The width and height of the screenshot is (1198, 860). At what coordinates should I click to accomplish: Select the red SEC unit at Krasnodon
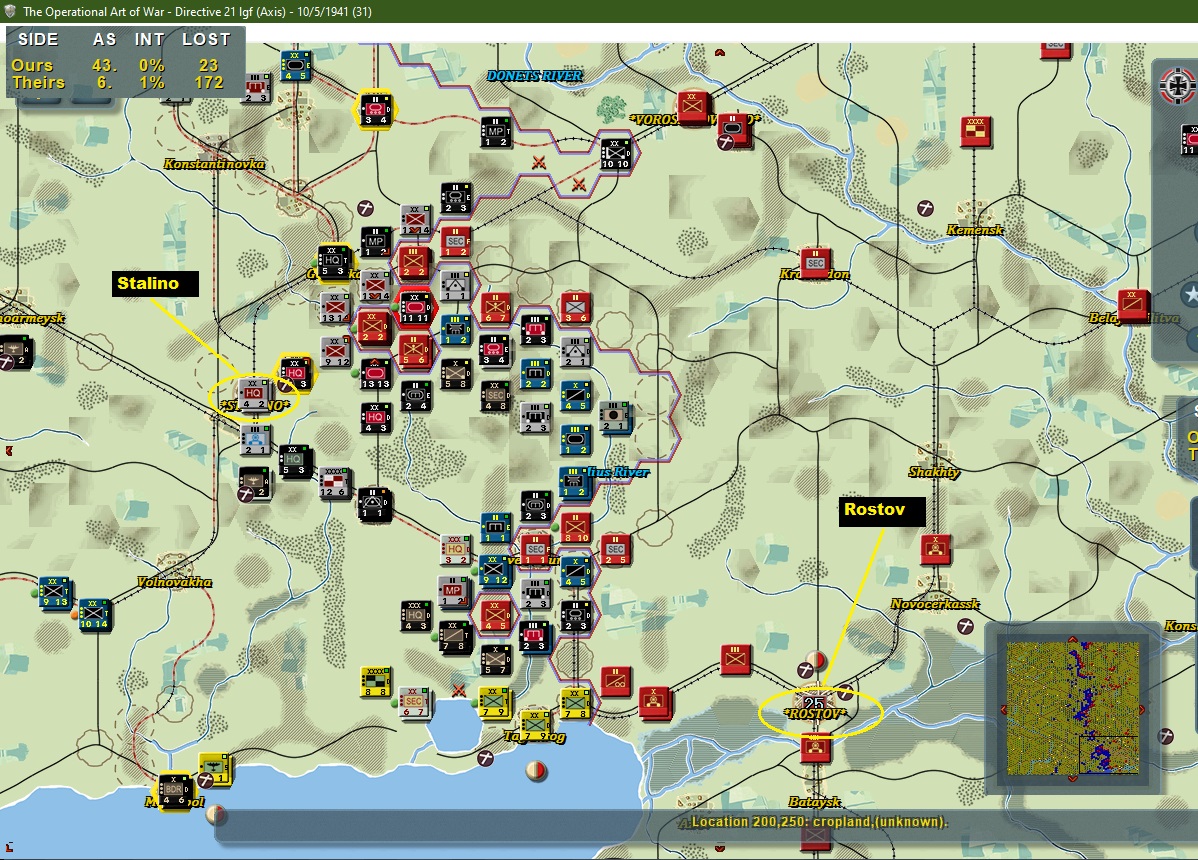[815, 263]
